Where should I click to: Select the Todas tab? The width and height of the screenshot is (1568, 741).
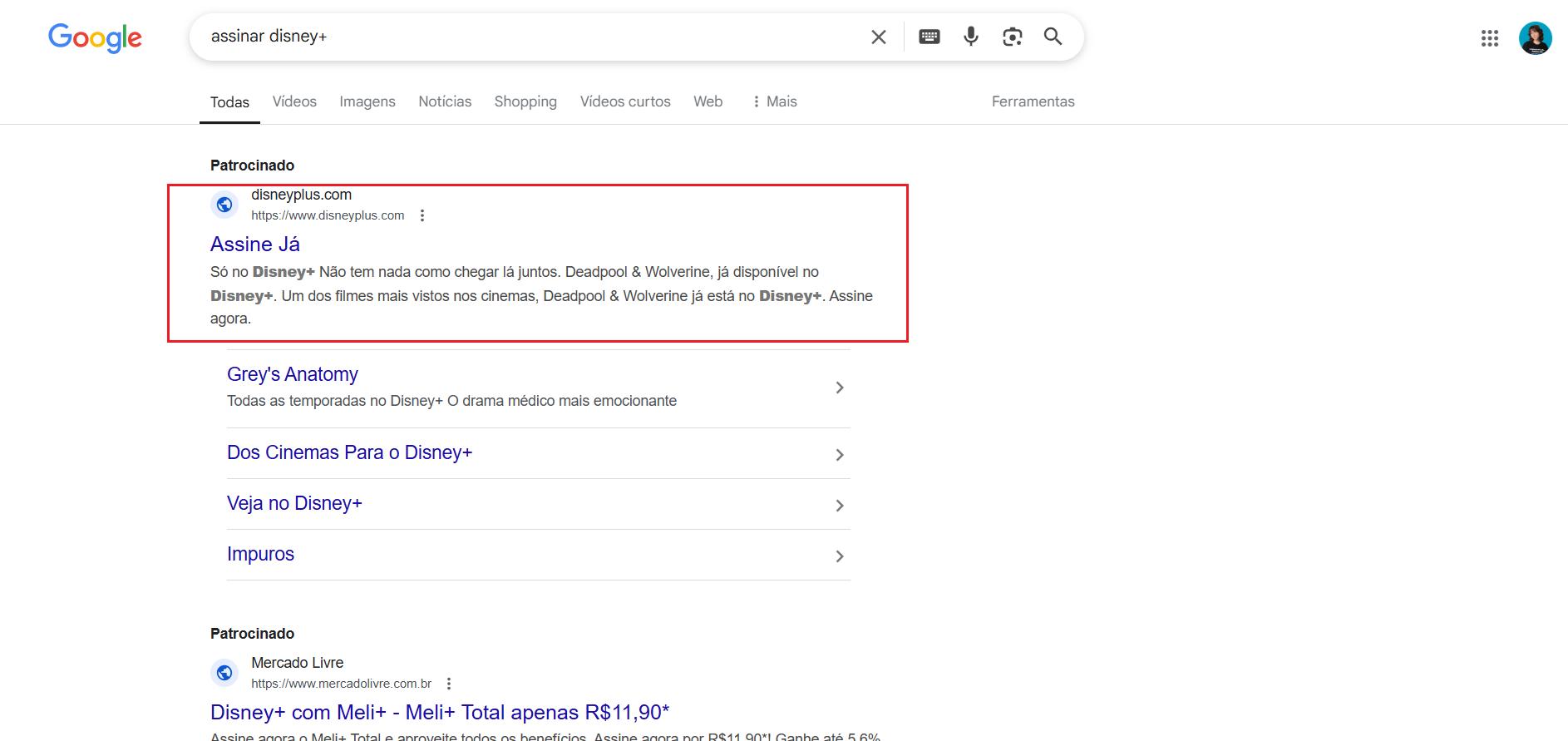coord(229,102)
